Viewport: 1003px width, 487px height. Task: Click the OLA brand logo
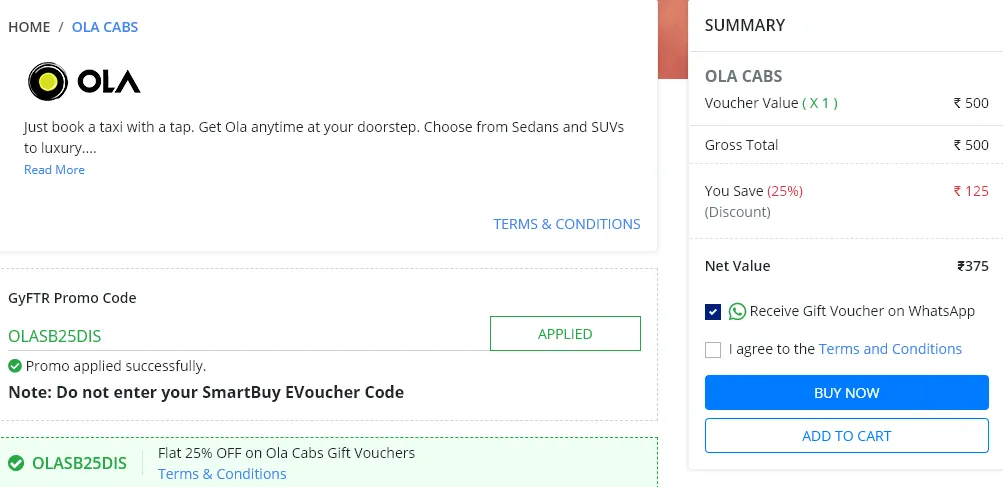coord(84,81)
